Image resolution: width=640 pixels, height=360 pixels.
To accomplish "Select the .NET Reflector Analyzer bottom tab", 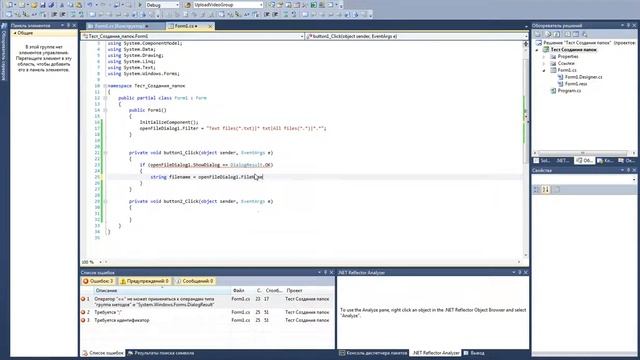I will 436,353.
